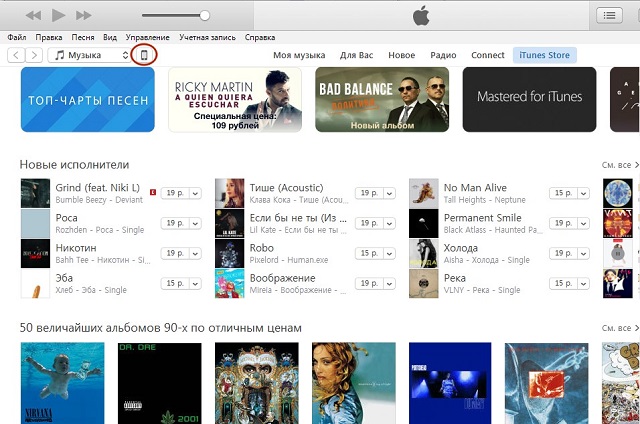Open the Ricky Martin banner
Screen dimensions: 640x424
point(235,100)
